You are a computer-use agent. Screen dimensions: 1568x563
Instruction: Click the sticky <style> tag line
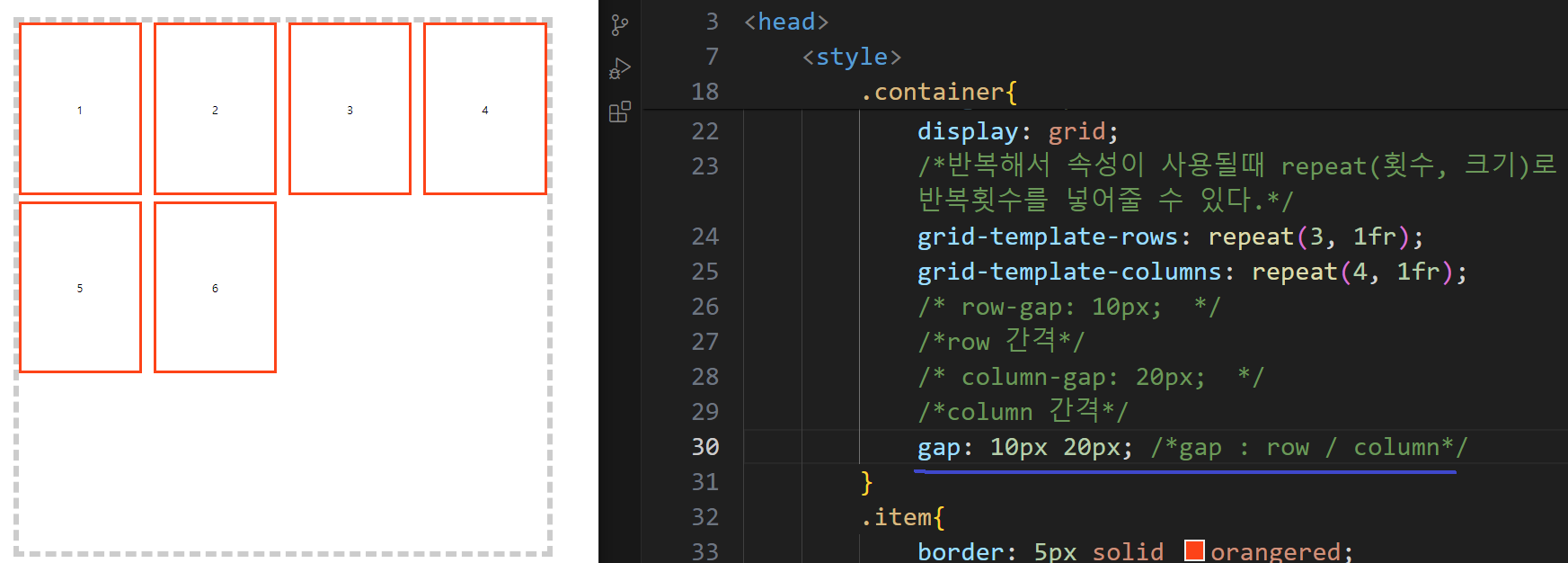852,57
